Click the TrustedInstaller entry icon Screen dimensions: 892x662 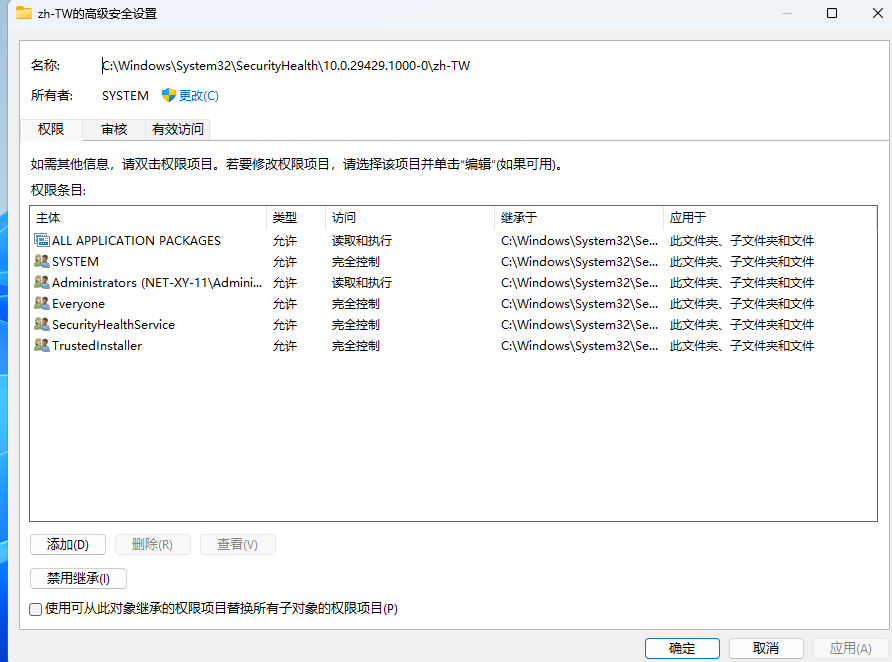coord(42,345)
